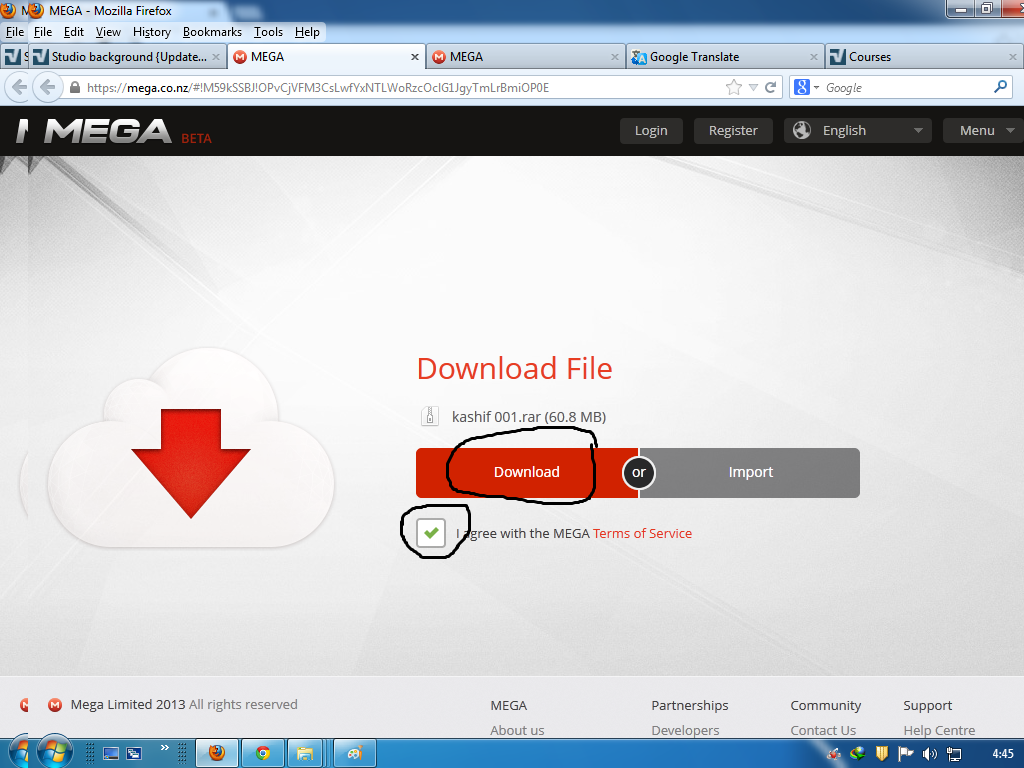
Task: Switch to the Courses tab
Action: tap(924, 57)
